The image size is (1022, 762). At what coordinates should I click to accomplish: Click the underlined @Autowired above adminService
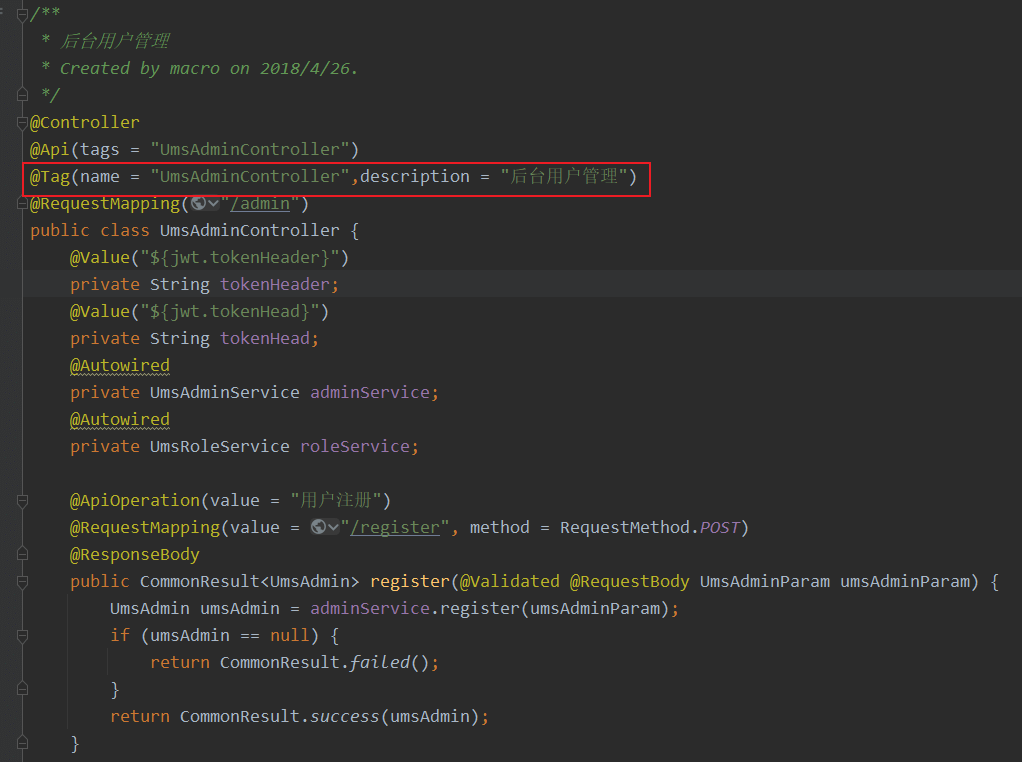tap(119, 365)
